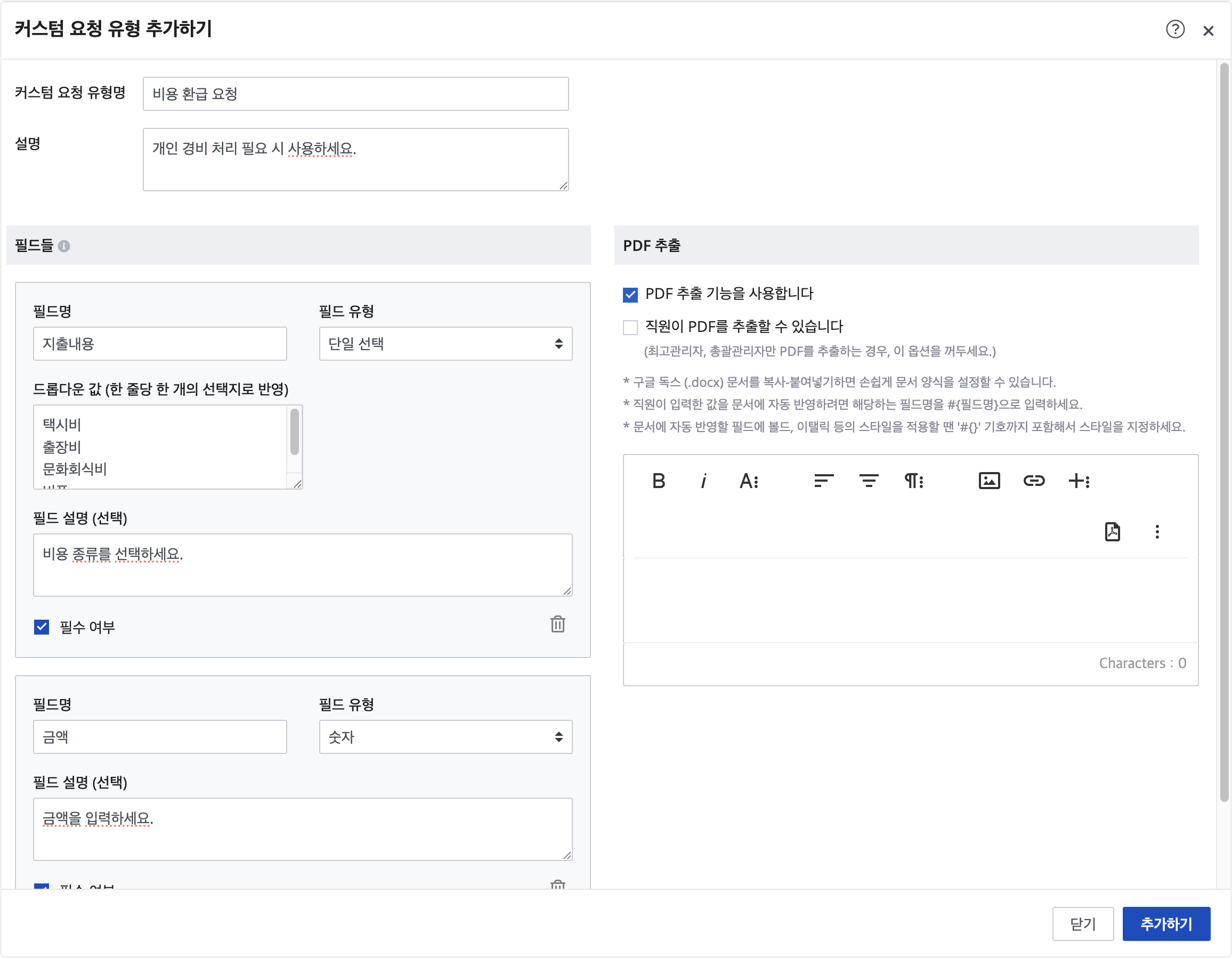Uncheck 필수 여부 for 지출내용 field
The image size is (1232, 958).
pos(42,627)
